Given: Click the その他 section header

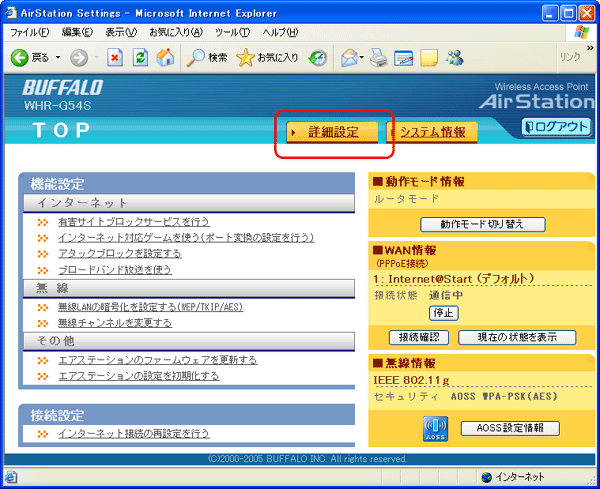Looking at the screenshot, I should click(189, 341).
